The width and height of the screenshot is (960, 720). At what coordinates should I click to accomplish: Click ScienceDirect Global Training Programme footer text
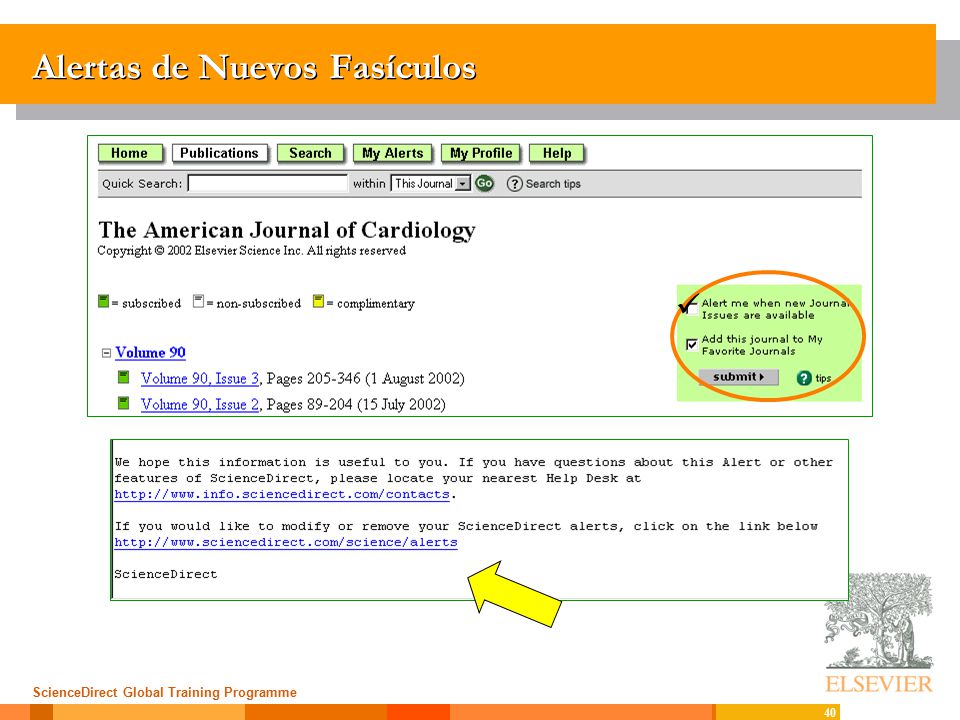[x=165, y=692]
